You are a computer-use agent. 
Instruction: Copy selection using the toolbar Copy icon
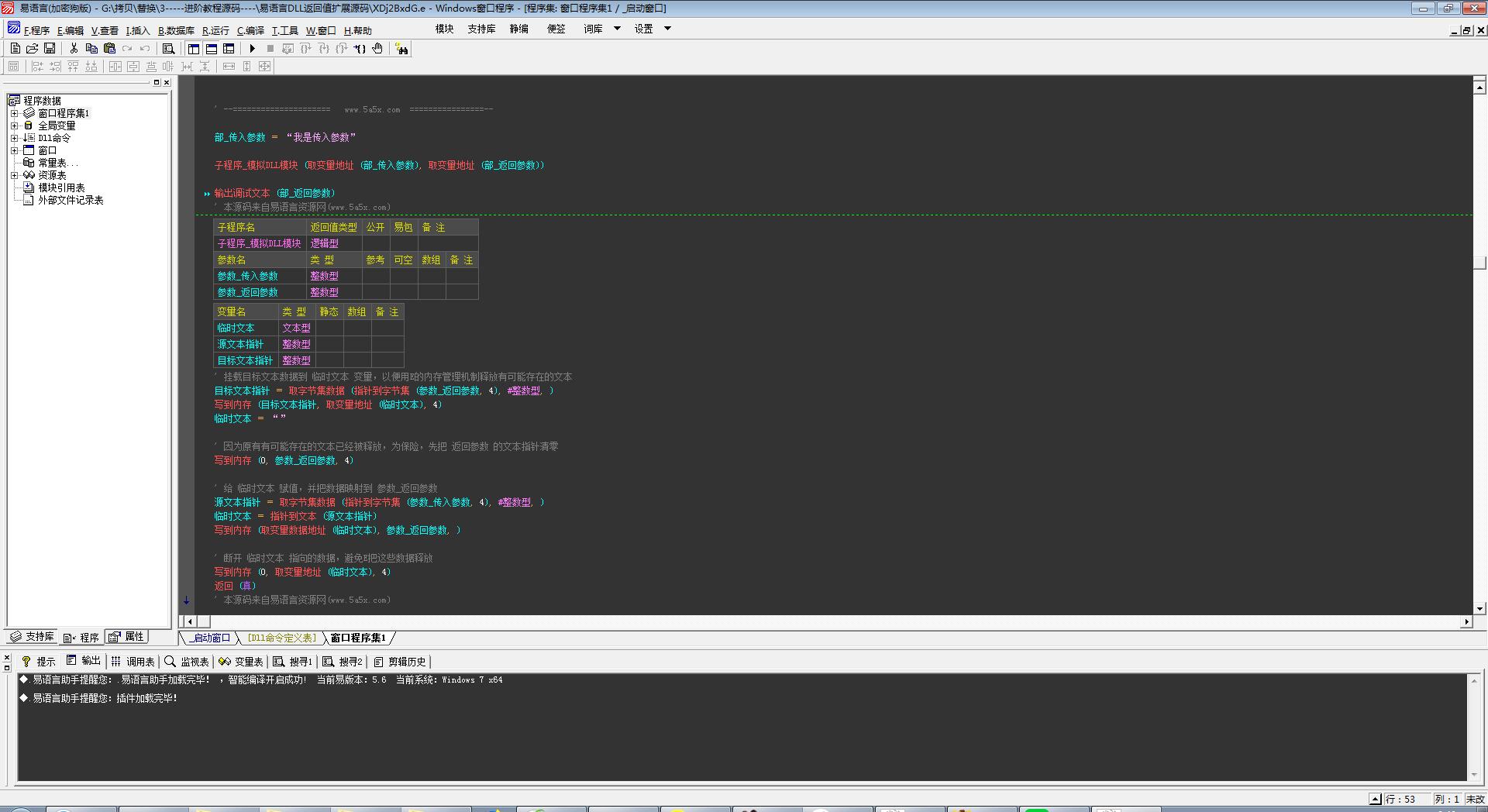91,48
